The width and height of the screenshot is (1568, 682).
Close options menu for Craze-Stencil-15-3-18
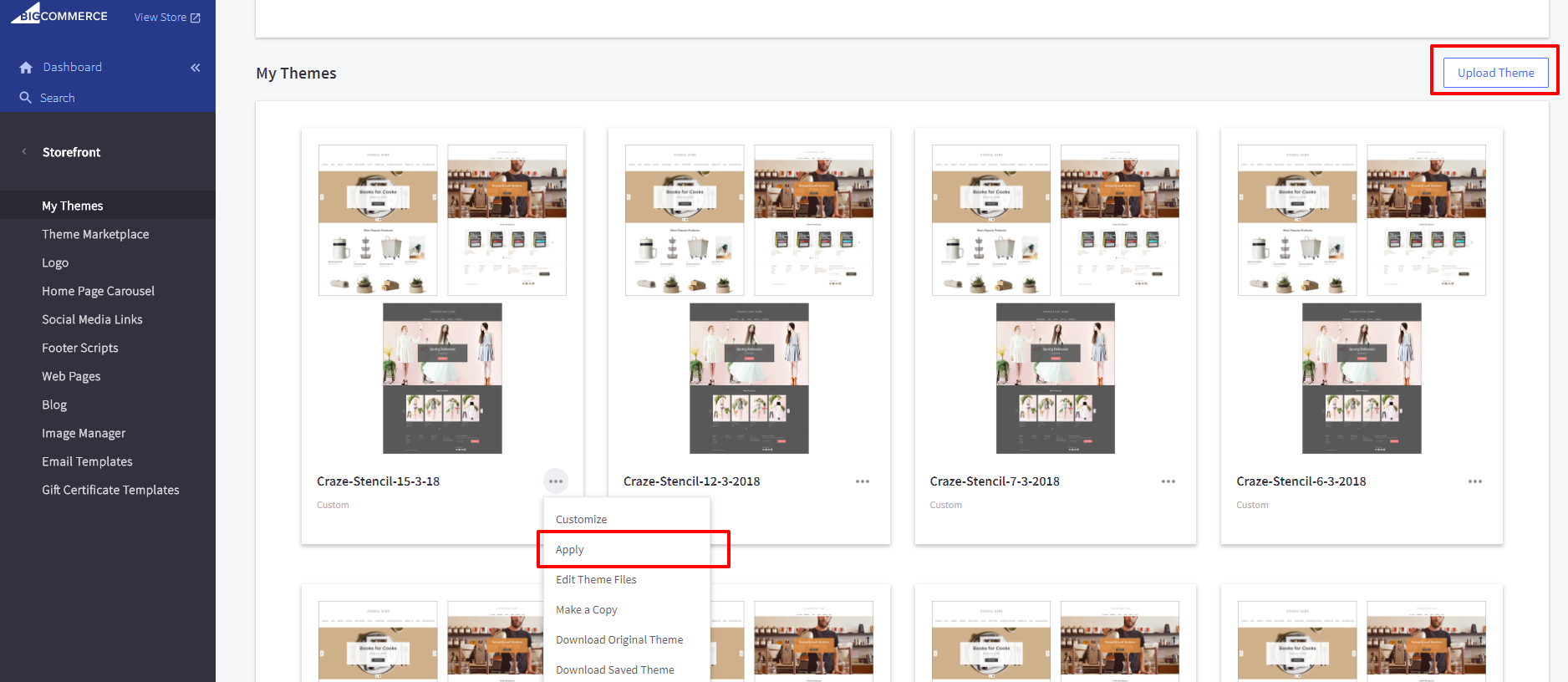click(x=556, y=481)
